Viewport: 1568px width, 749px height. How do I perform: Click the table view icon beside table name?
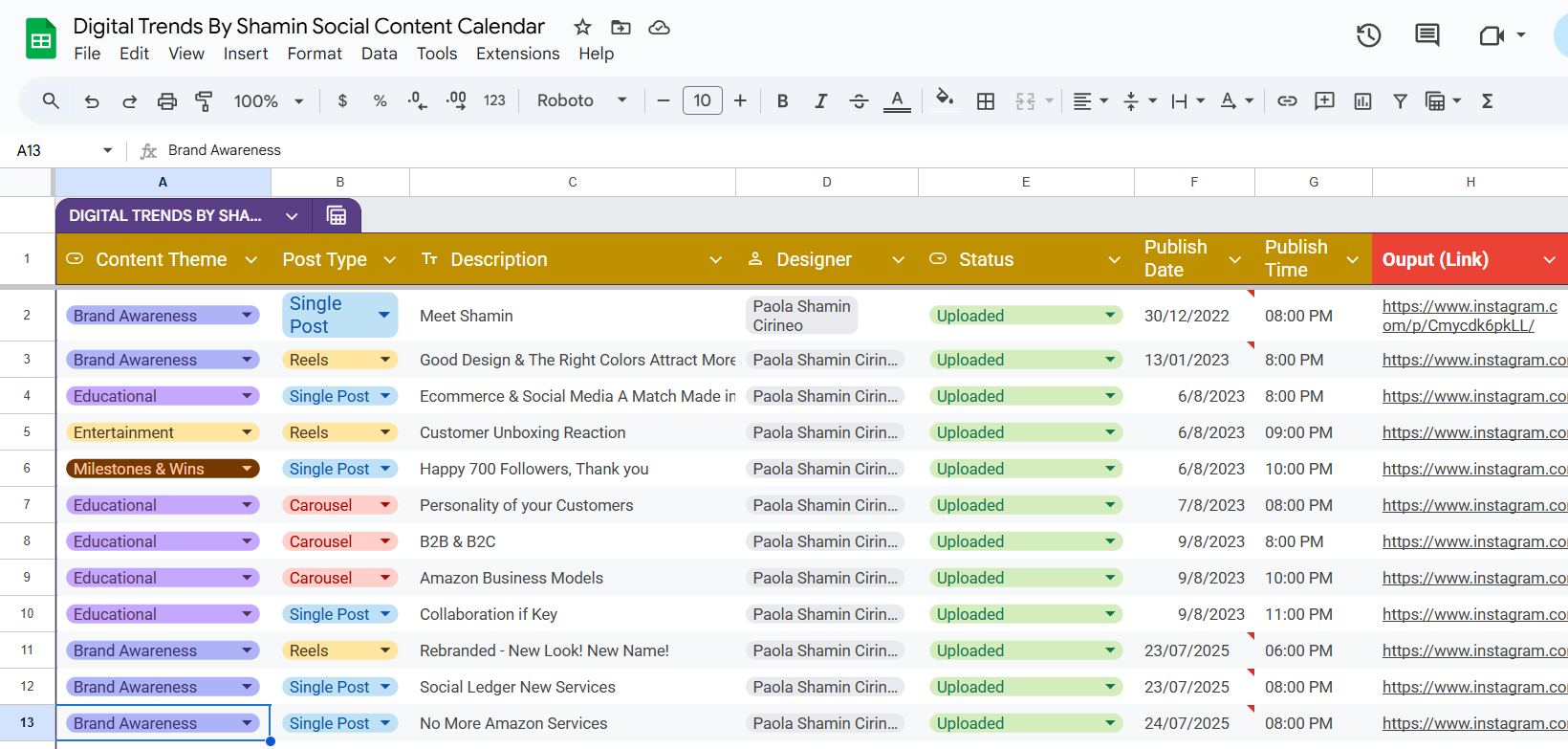(x=337, y=215)
